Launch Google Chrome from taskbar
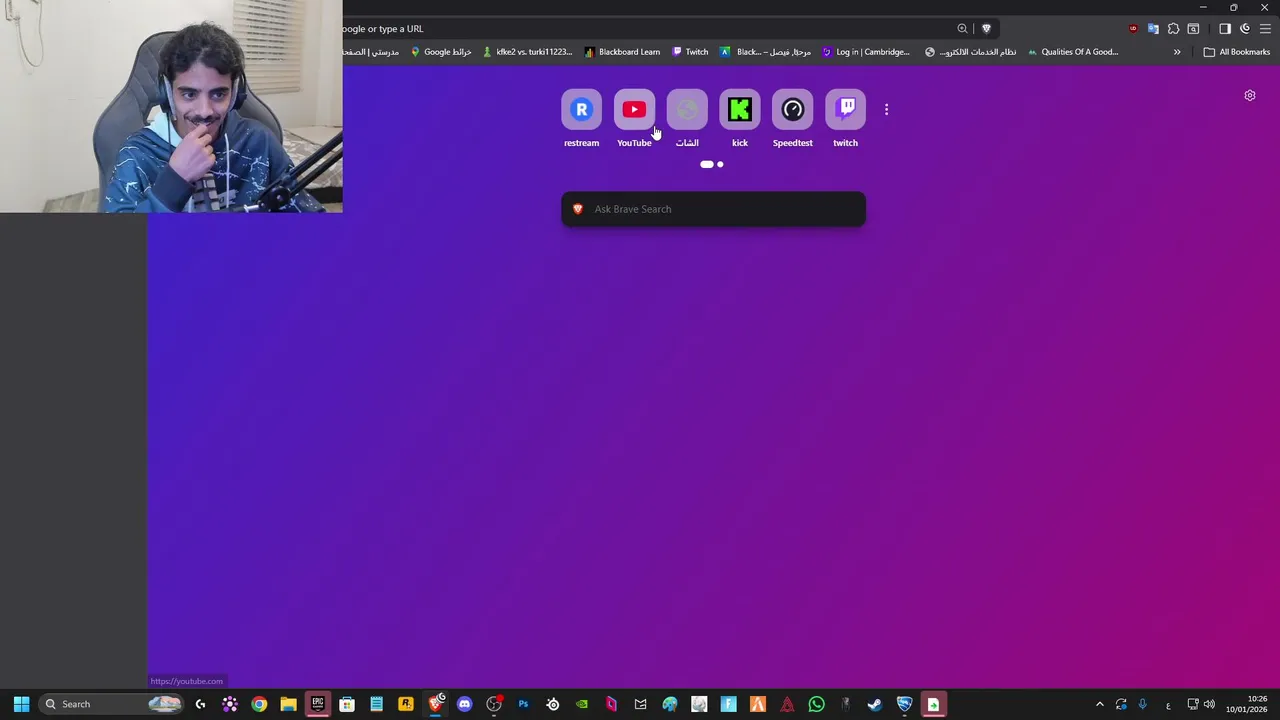 [x=259, y=704]
